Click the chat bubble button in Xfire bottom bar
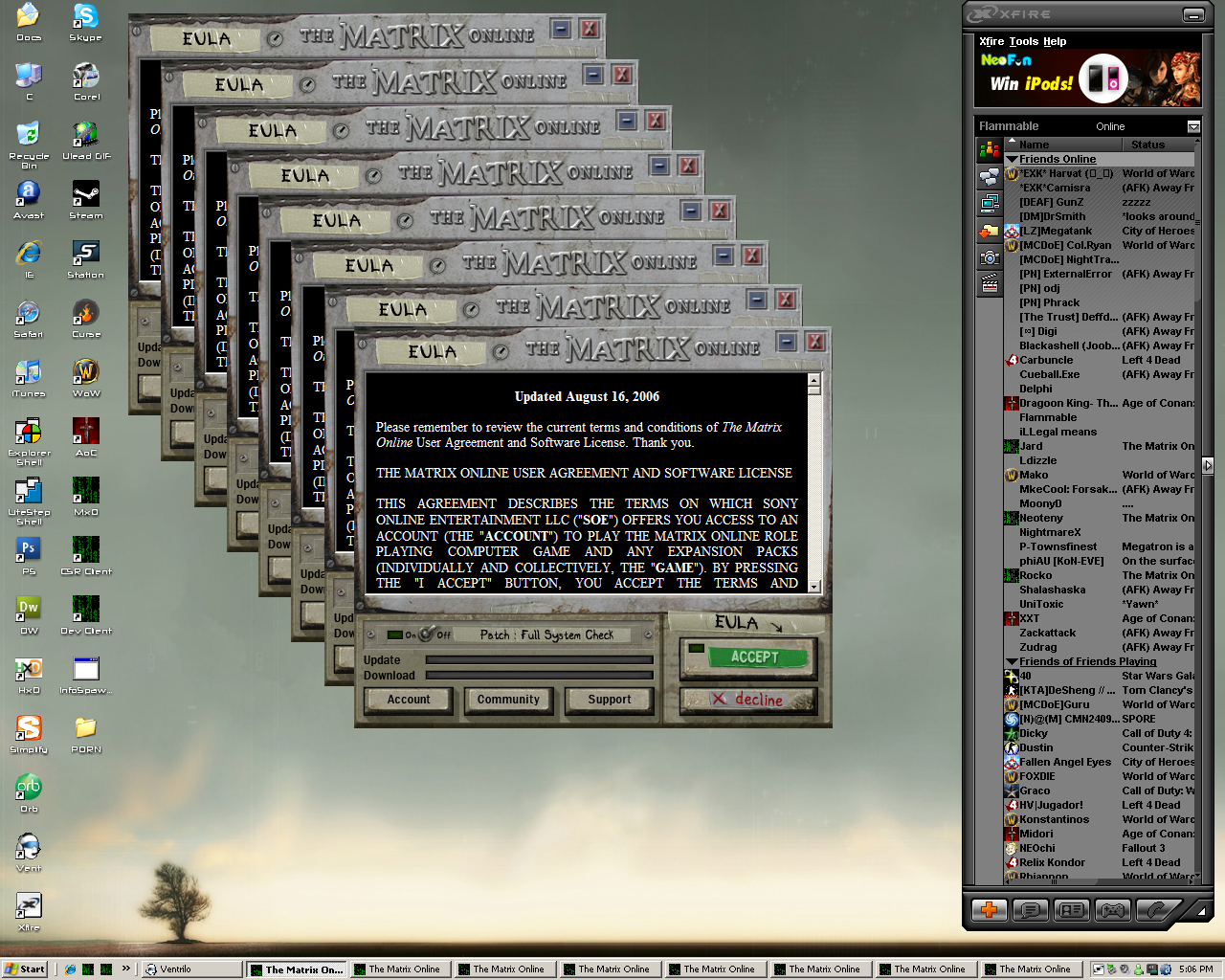The height and width of the screenshot is (980, 1225). coord(1031,909)
